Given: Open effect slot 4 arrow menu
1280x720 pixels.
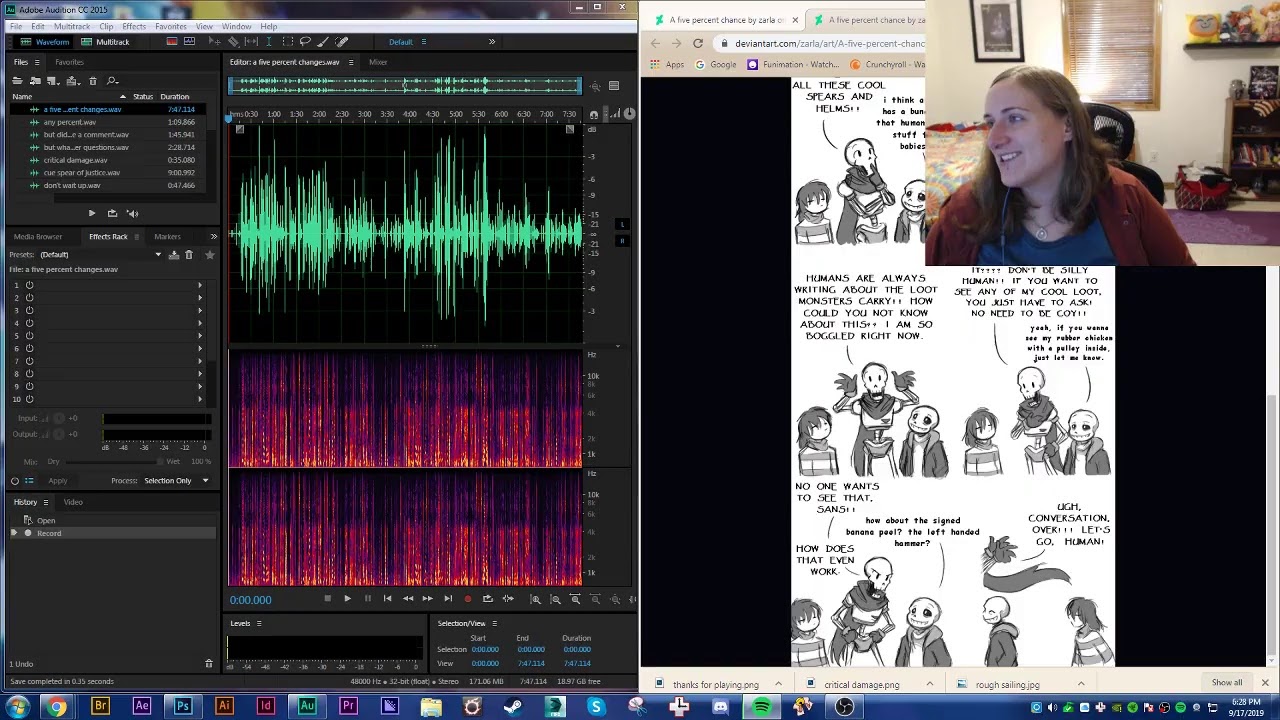Looking at the screenshot, I should point(199,323).
